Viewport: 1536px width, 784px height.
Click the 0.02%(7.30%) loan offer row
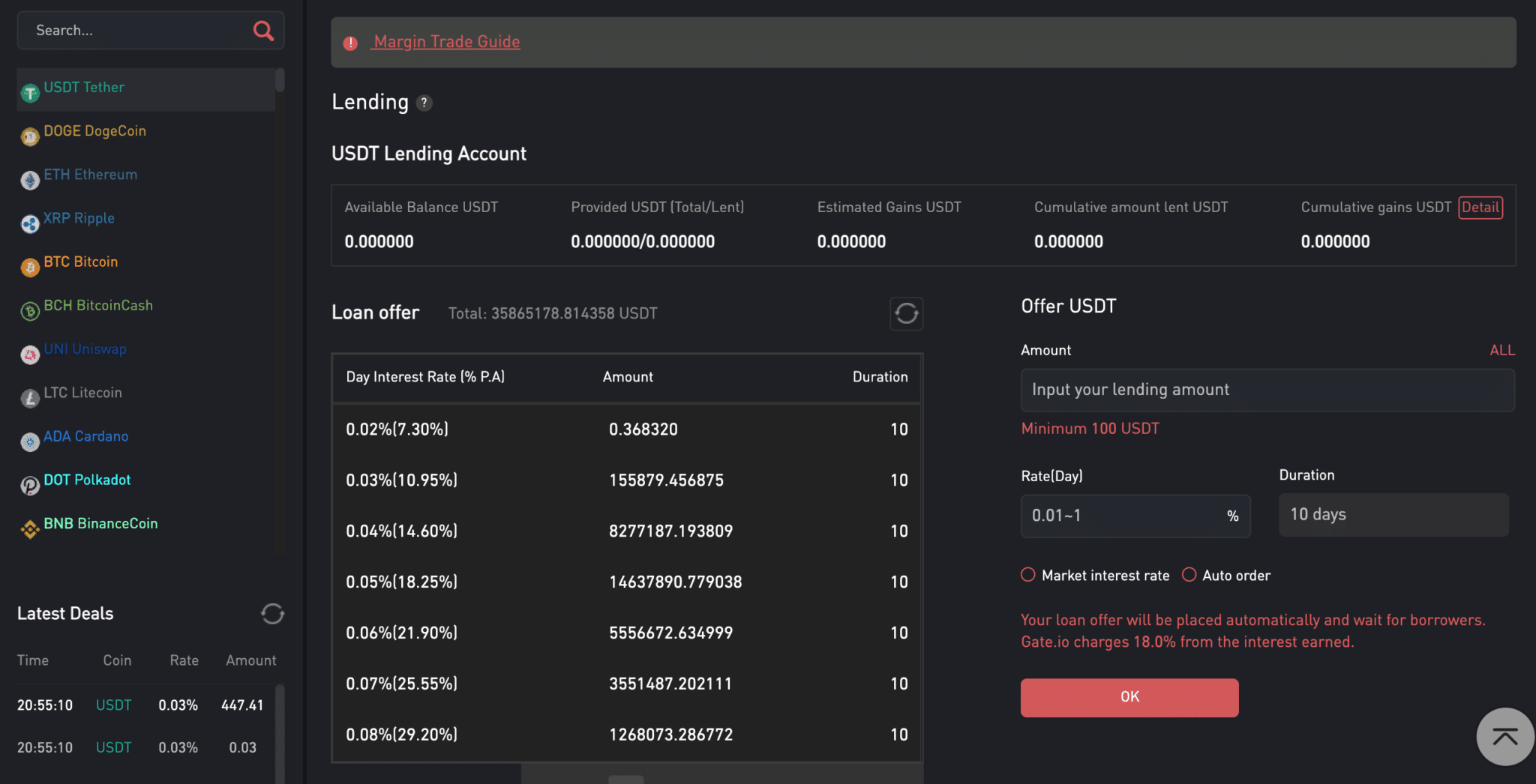coord(627,429)
